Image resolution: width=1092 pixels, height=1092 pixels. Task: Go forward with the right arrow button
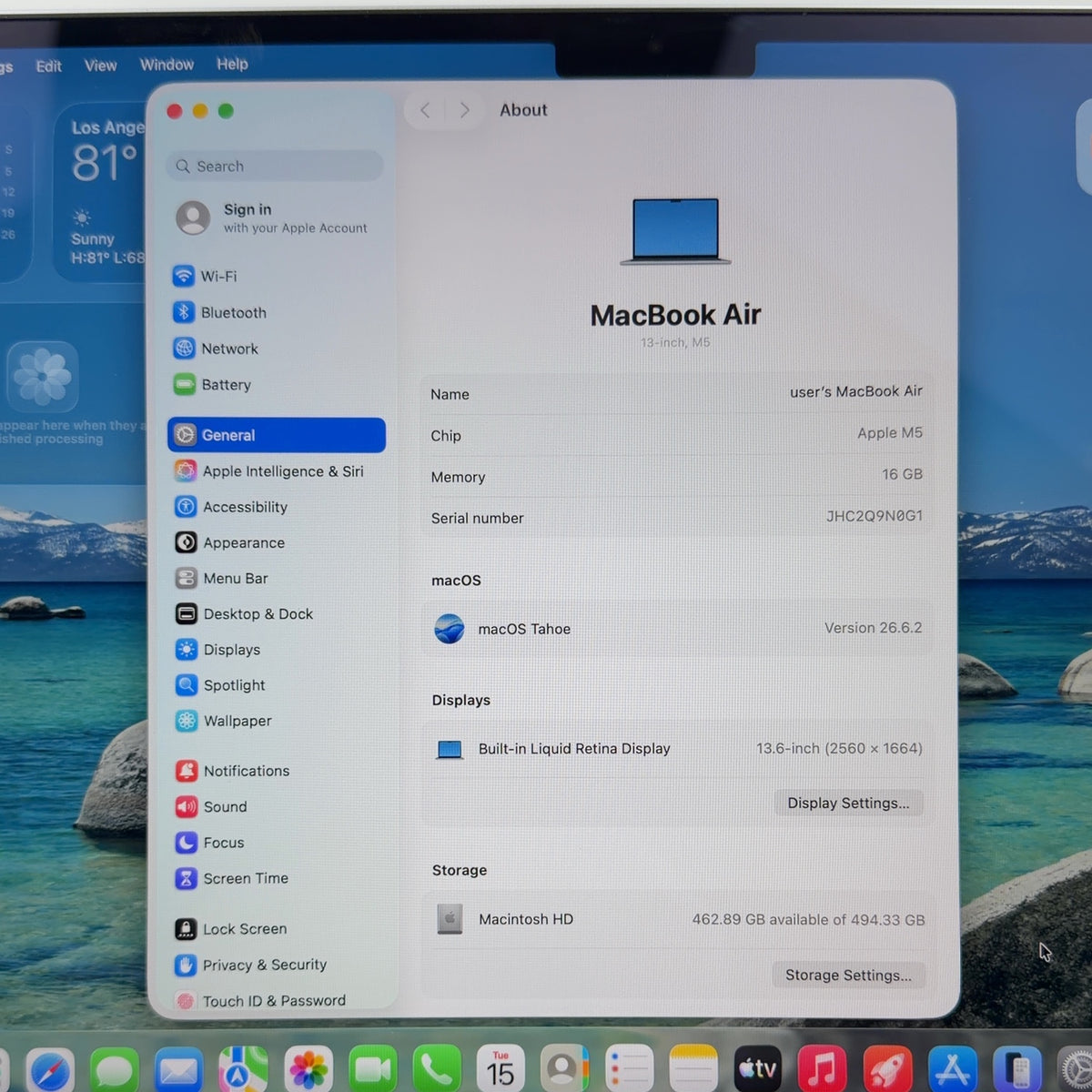click(x=464, y=110)
